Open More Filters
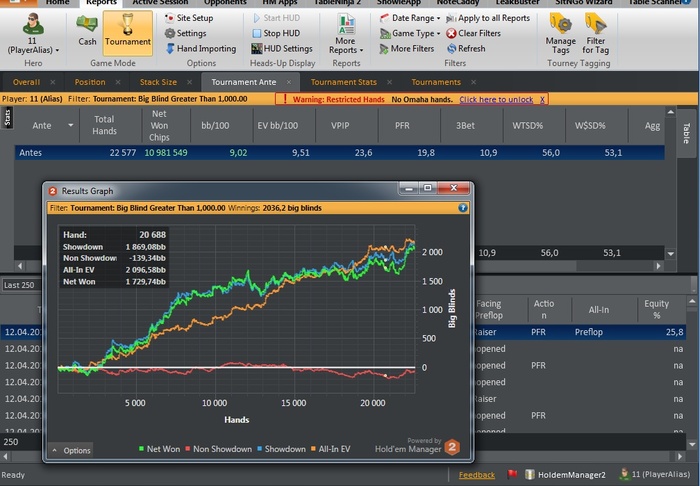 407,48
